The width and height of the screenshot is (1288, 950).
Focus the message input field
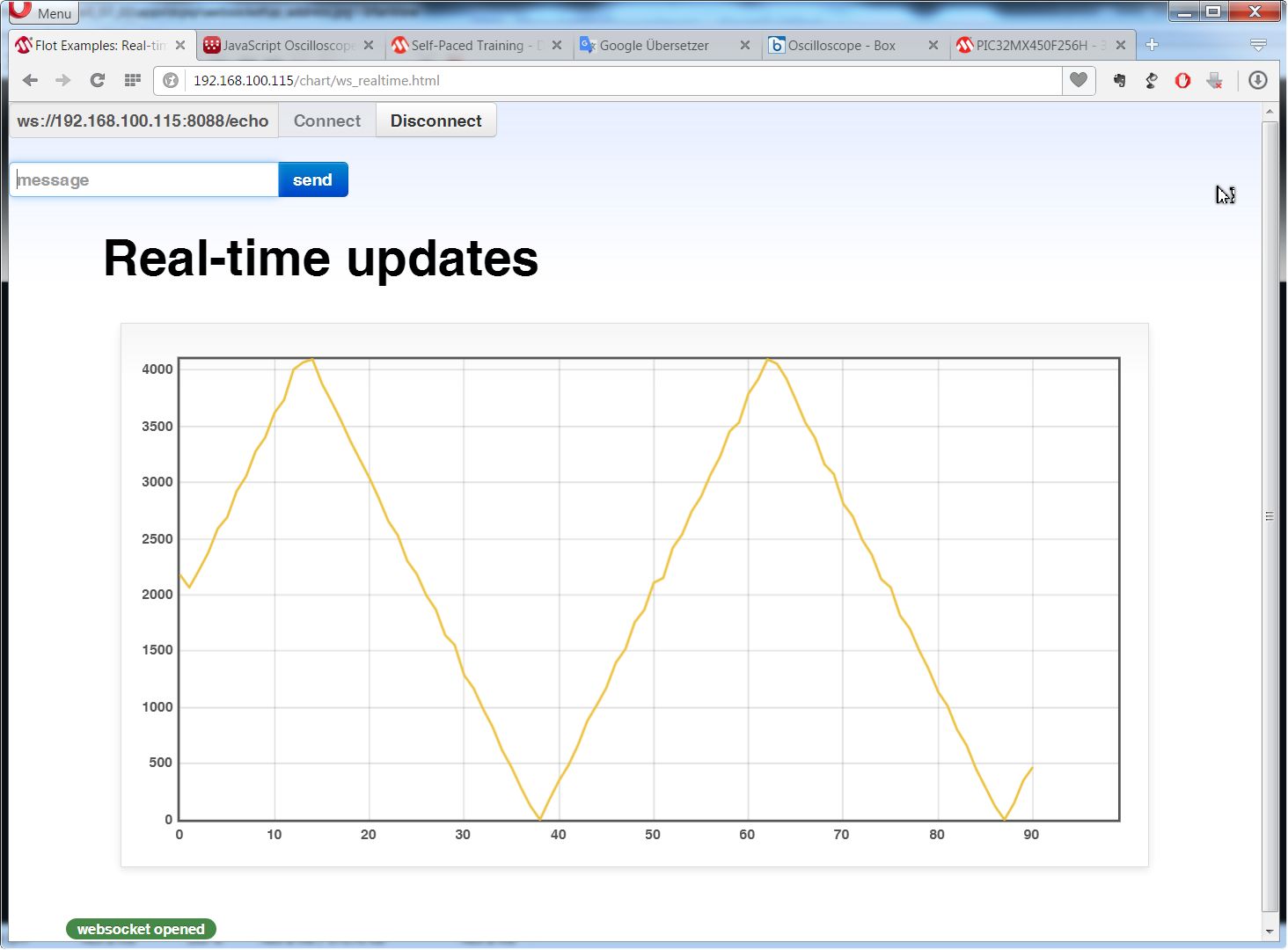[x=144, y=179]
